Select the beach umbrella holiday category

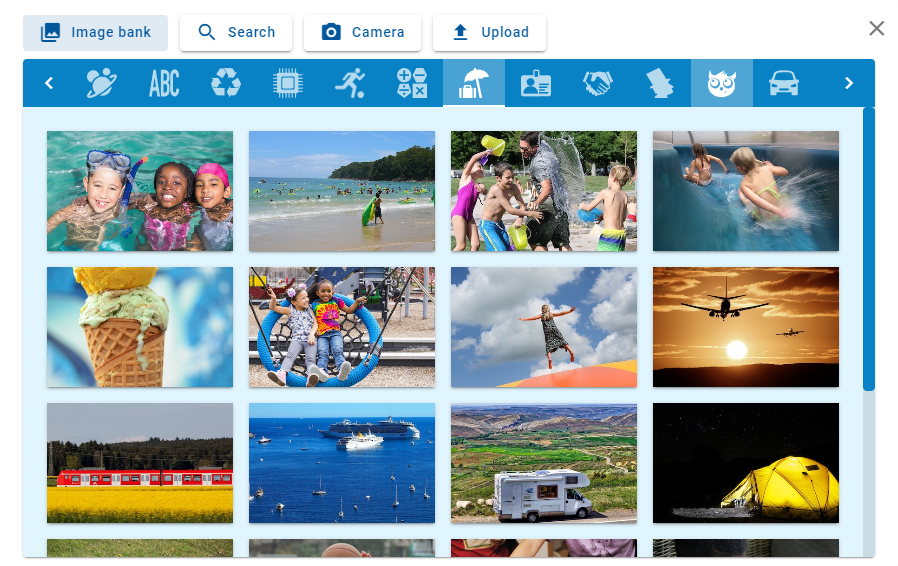(x=474, y=83)
